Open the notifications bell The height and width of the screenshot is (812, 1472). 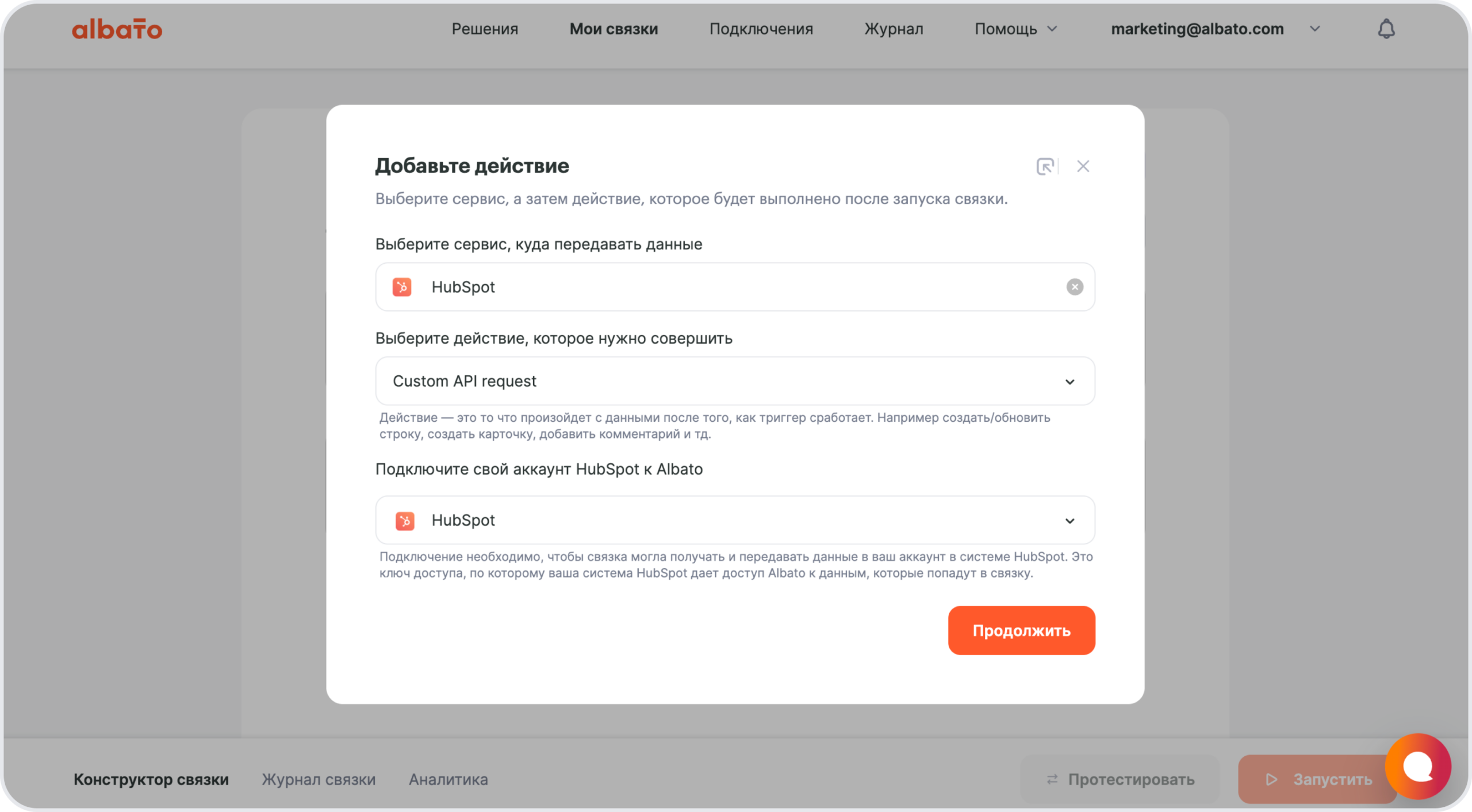[1386, 29]
